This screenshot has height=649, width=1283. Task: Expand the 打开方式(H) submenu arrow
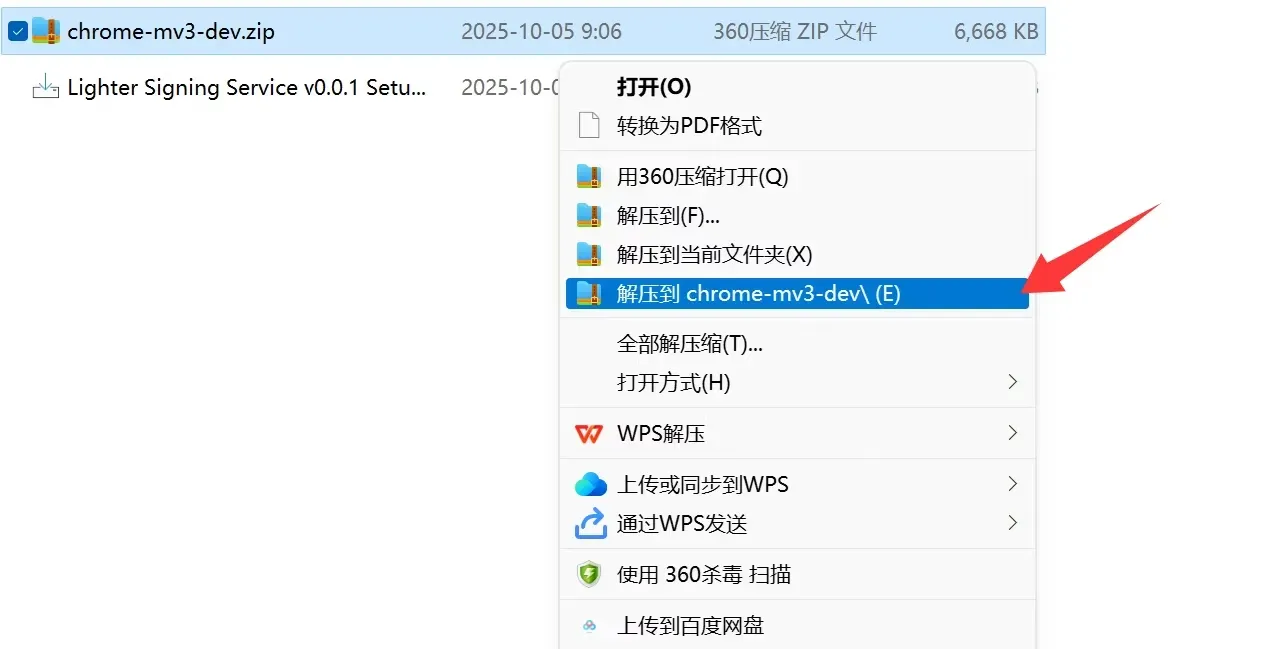point(1012,382)
